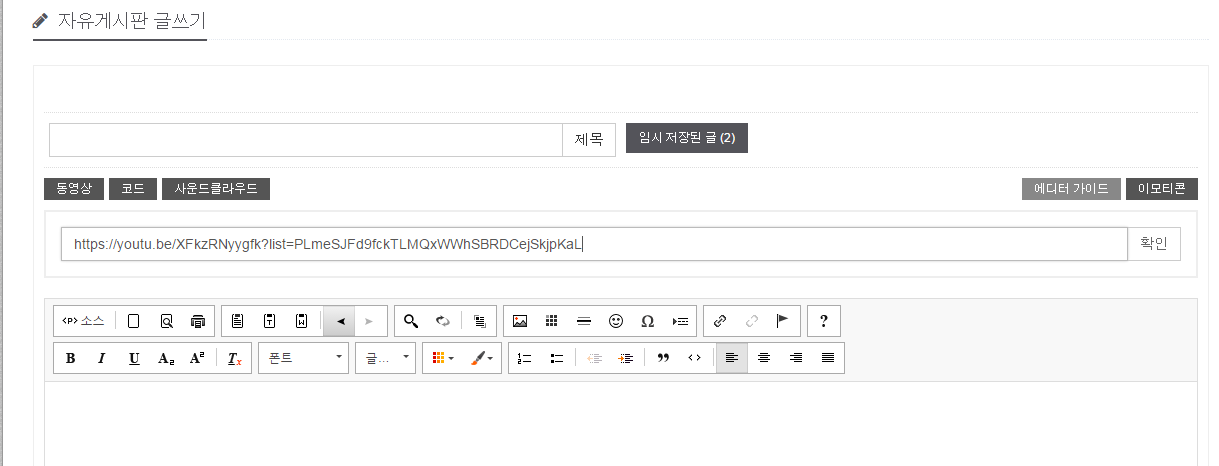Image resolution: width=1219 pixels, height=466 pixels.
Task: Click the code snippet brackets icon
Action: pyautogui.click(x=694, y=358)
